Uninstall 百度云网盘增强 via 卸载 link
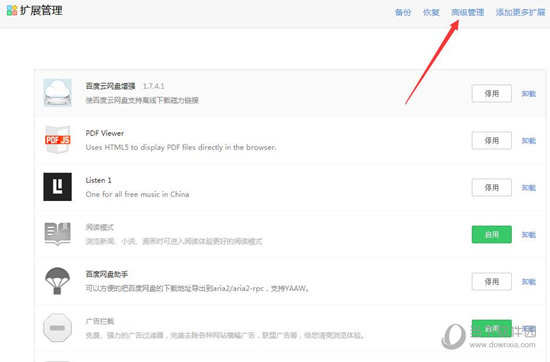This screenshot has height=362, width=550. (529, 93)
